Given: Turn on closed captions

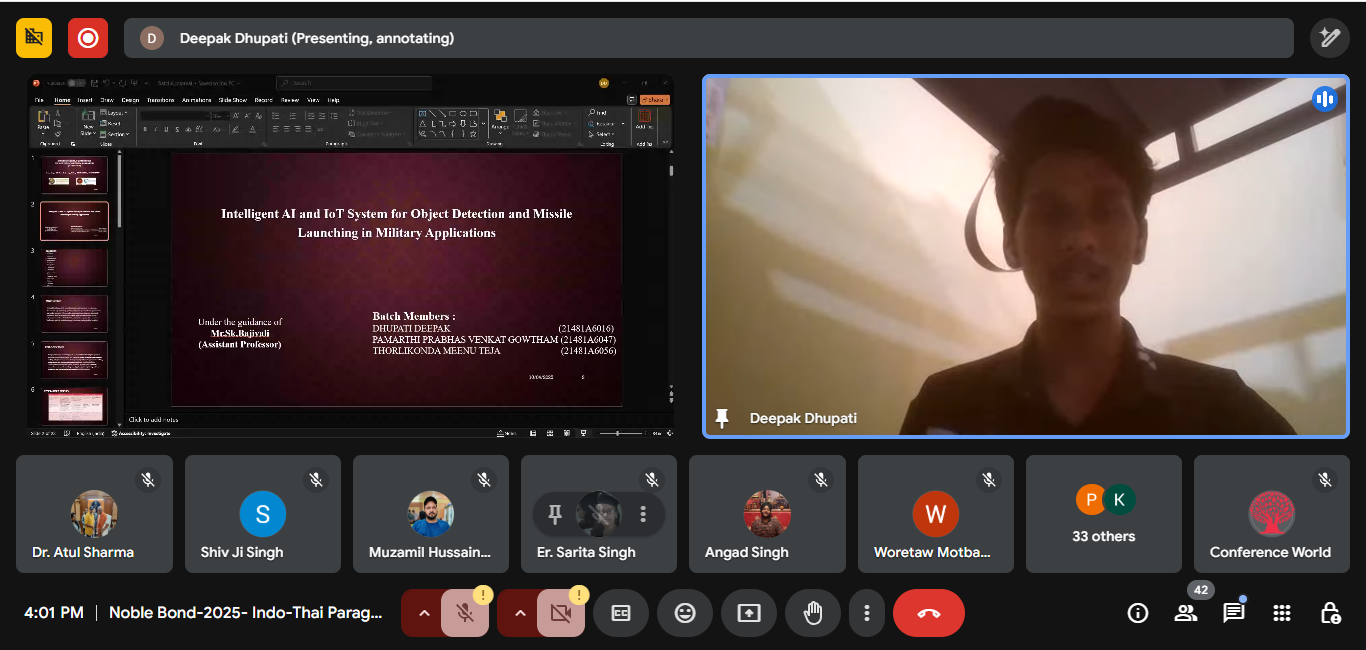Looking at the screenshot, I should click(x=621, y=612).
